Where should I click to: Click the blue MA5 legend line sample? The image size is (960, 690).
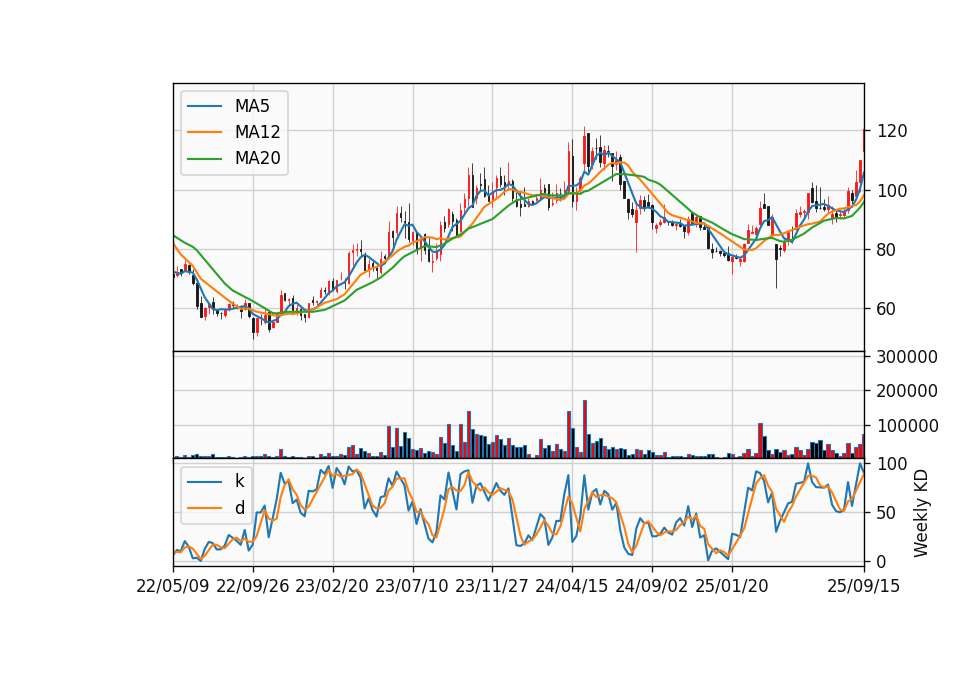point(204,106)
